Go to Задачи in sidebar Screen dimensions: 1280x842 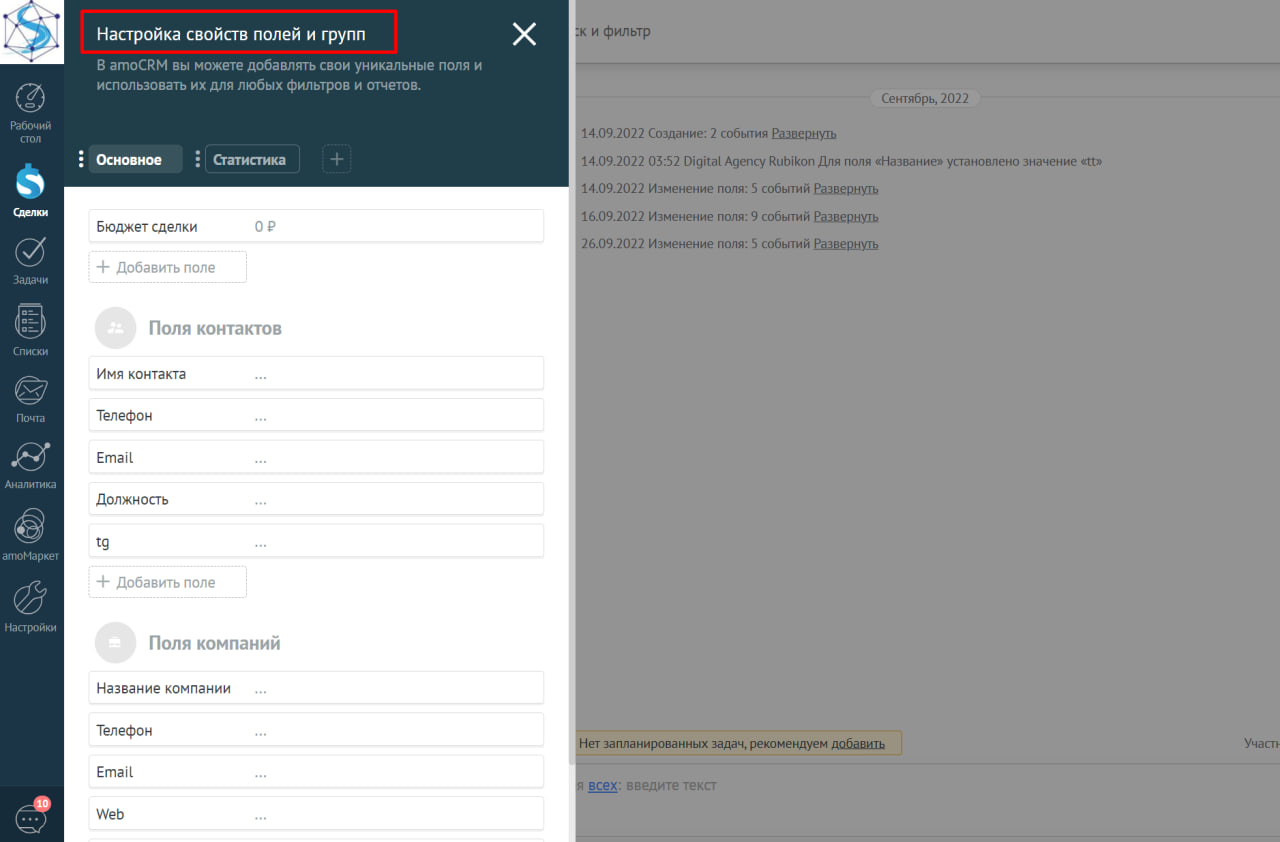(31, 261)
